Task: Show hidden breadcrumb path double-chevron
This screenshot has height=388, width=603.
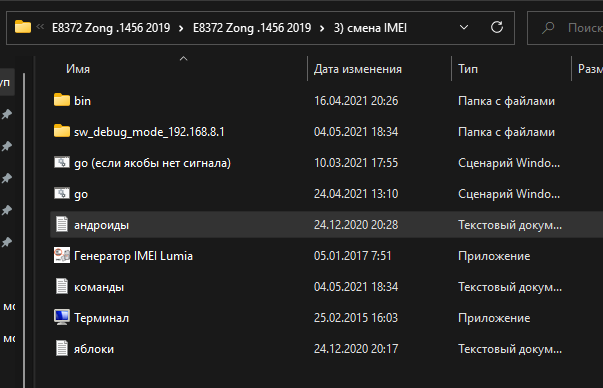Action: click(x=40, y=27)
